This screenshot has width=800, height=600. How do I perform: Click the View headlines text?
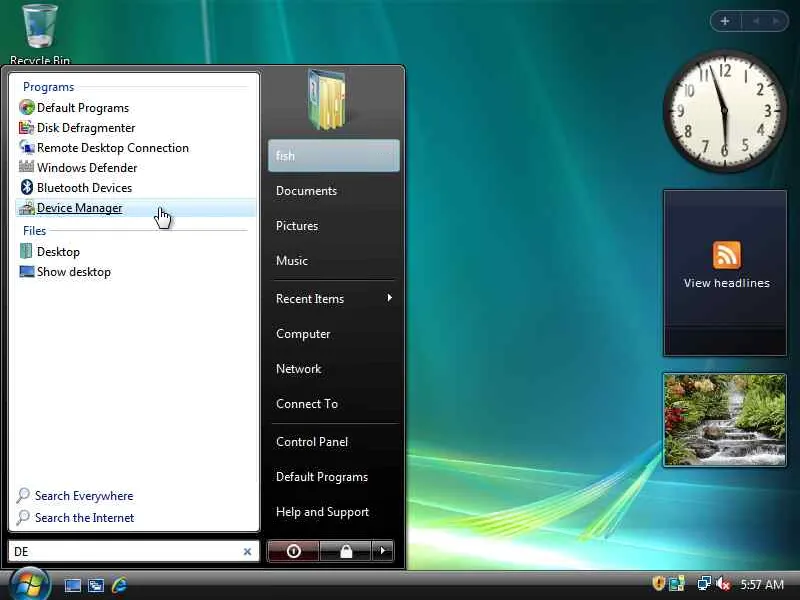point(727,283)
